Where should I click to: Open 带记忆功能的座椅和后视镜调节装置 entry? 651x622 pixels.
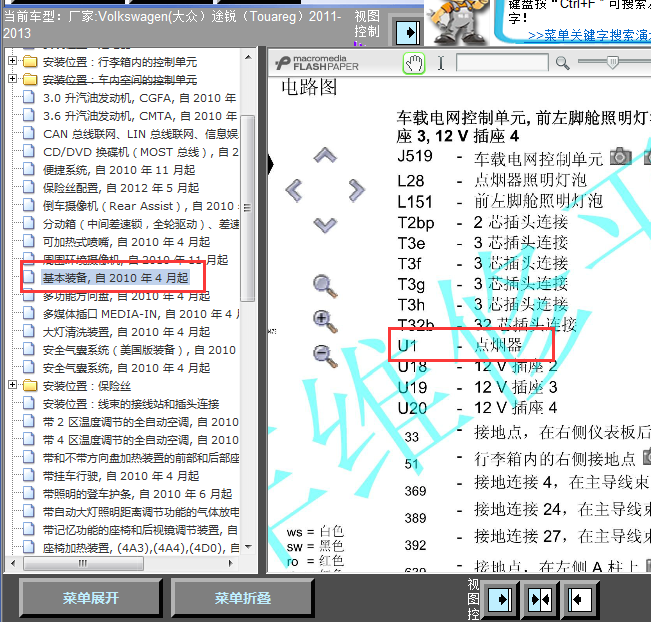coord(140,530)
